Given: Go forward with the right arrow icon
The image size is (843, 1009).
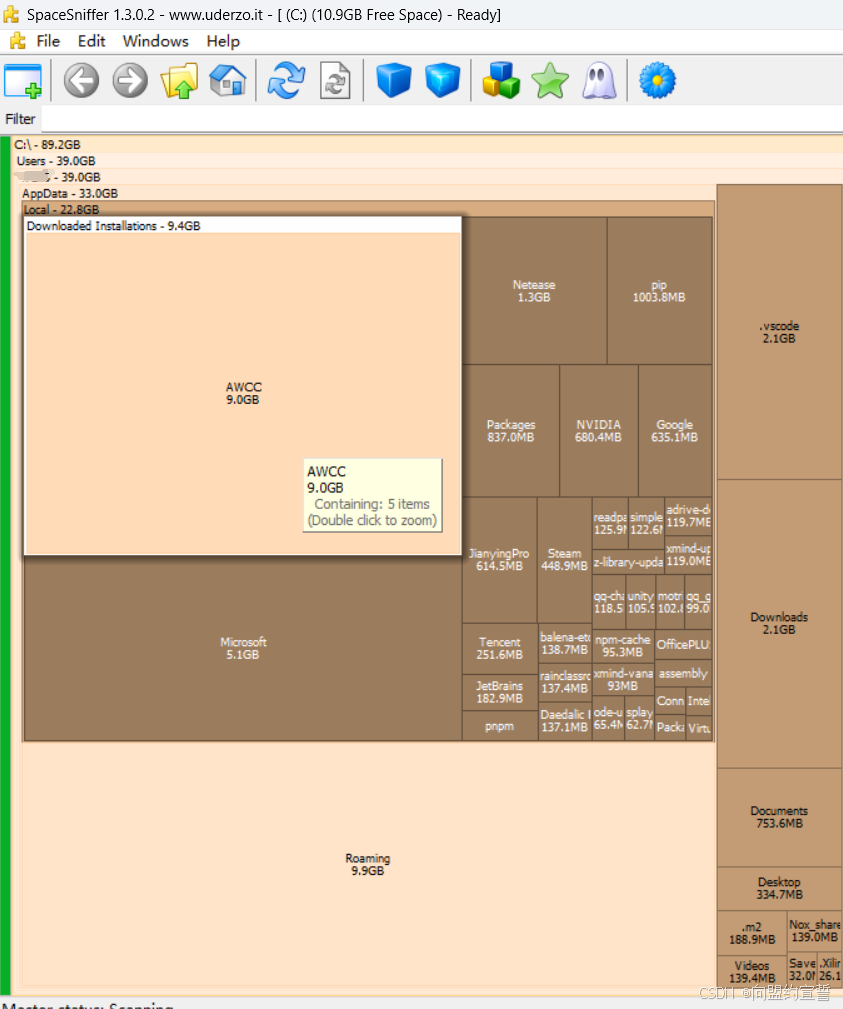Looking at the screenshot, I should coord(130,80).
